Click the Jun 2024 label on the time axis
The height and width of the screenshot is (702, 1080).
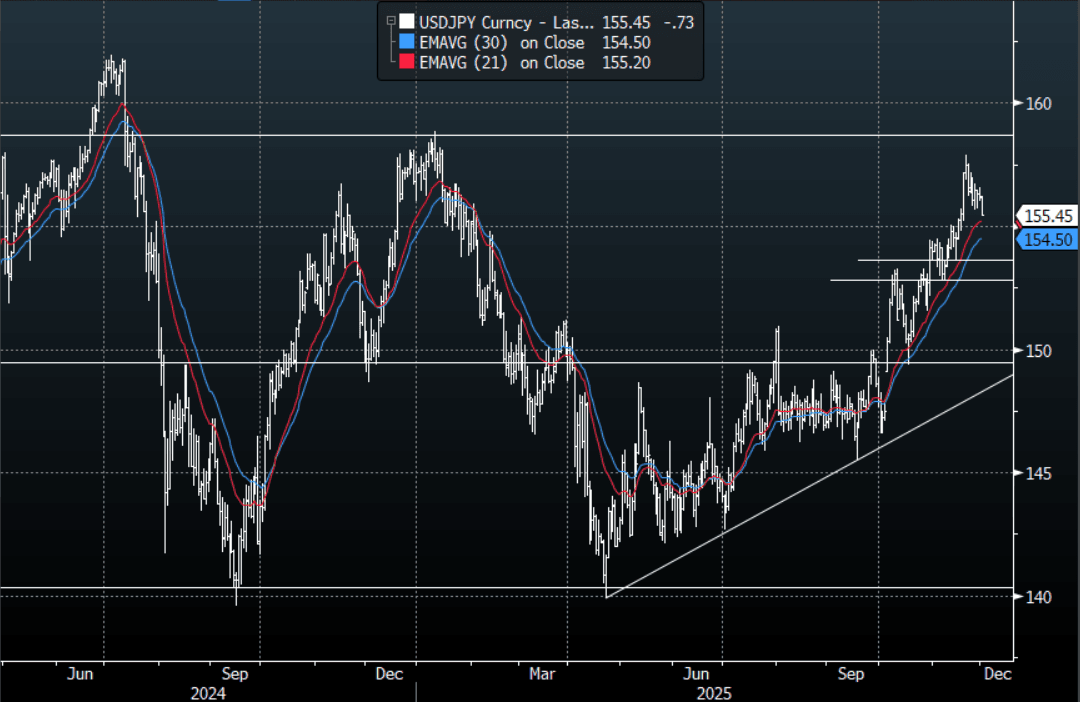tap(78, 675)
